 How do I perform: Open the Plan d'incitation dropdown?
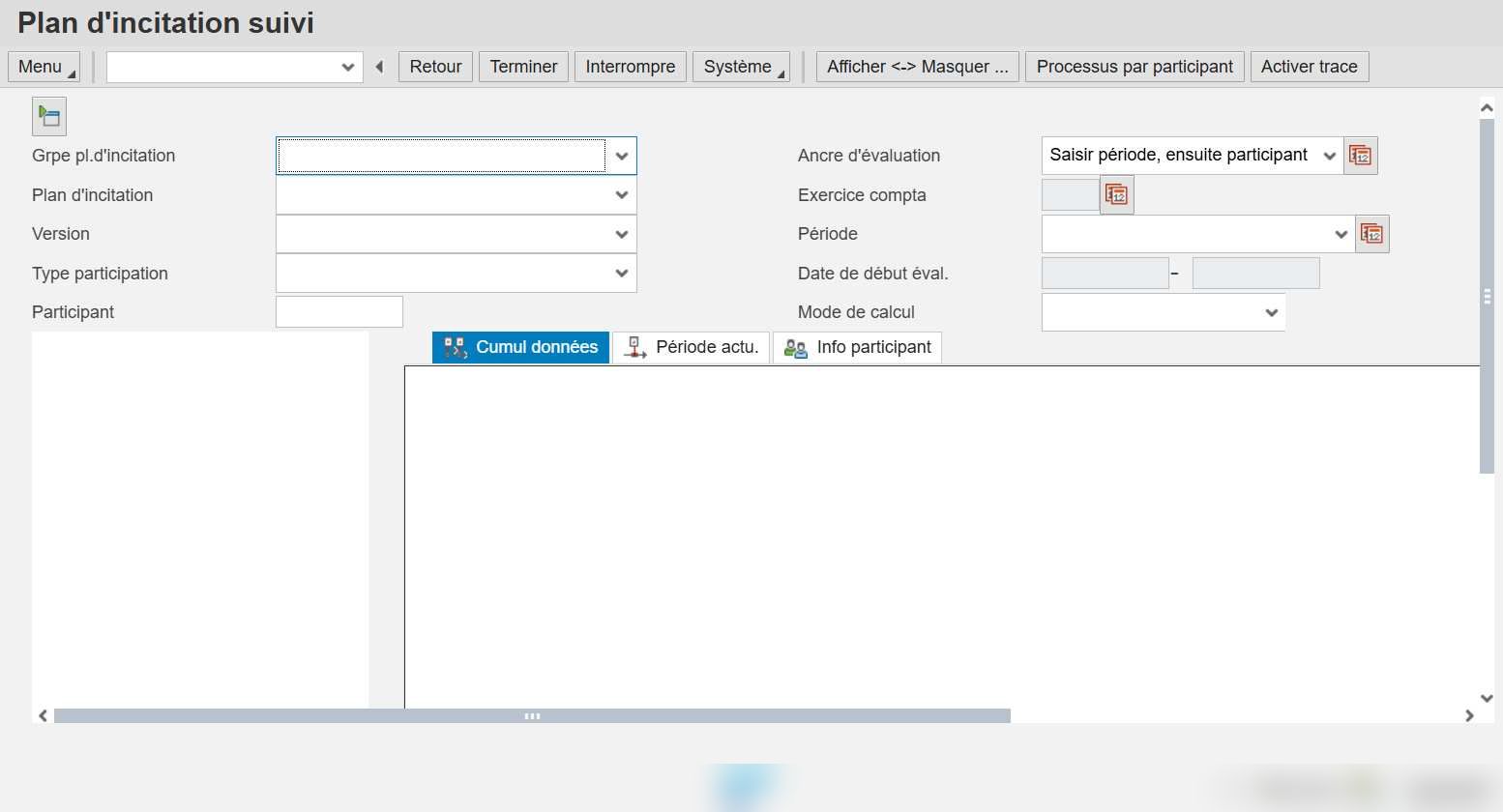(x=622, y=195)
